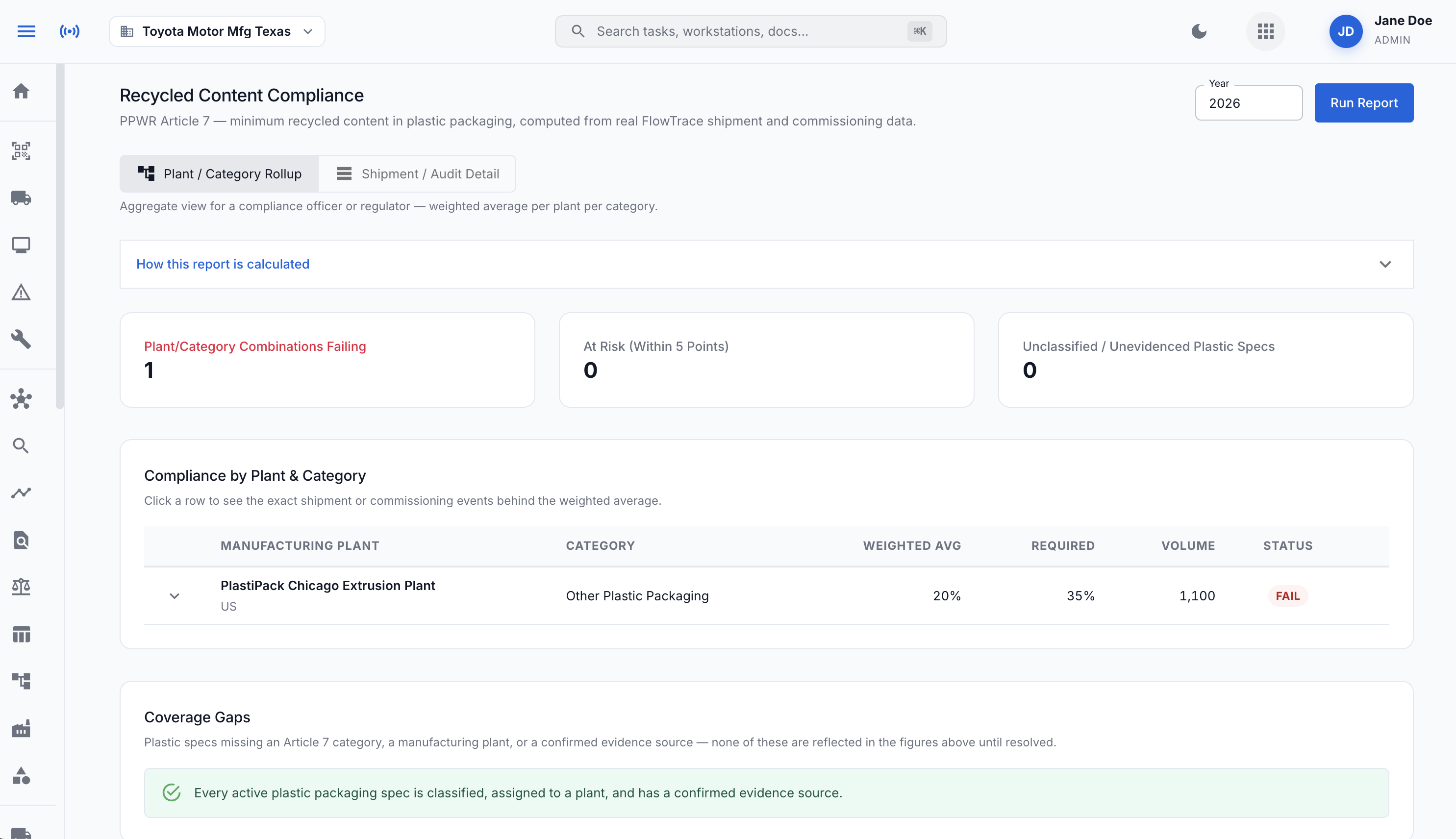Open the document search sidebar icon
1456x839 pixels.
(22, 540)
